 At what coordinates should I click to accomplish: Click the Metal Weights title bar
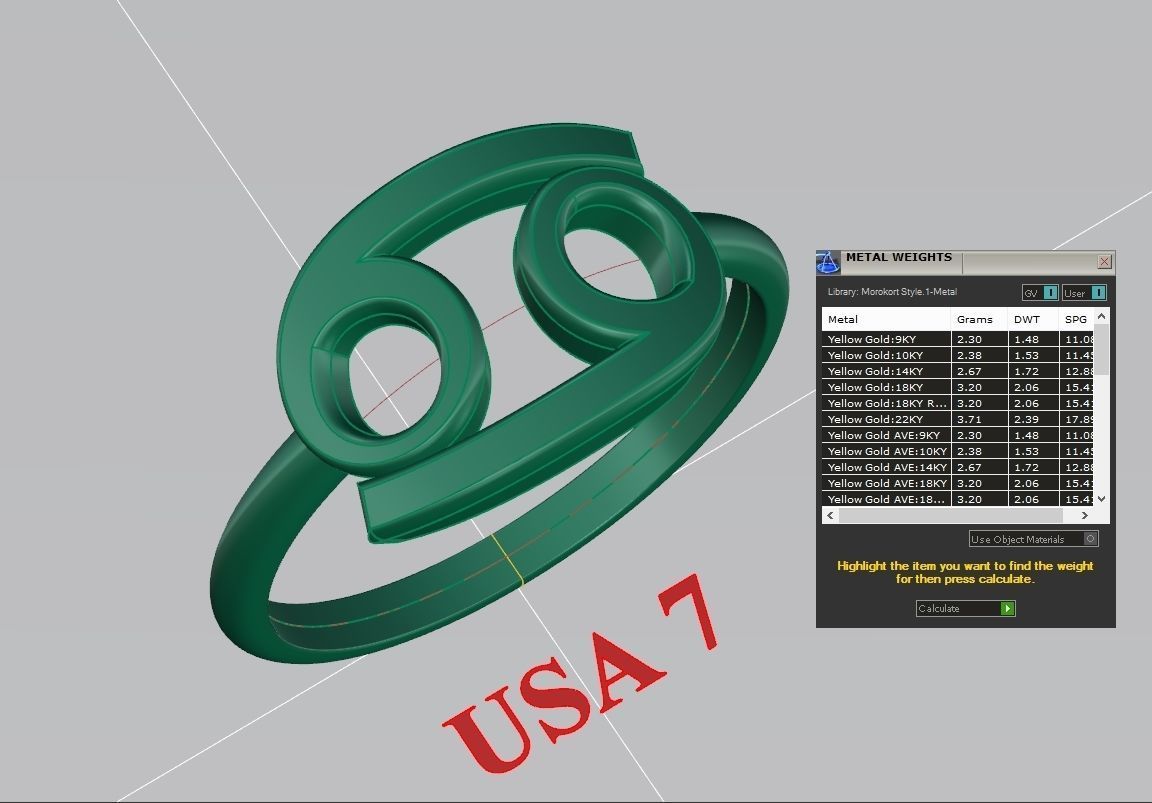(x=966, y=262)
